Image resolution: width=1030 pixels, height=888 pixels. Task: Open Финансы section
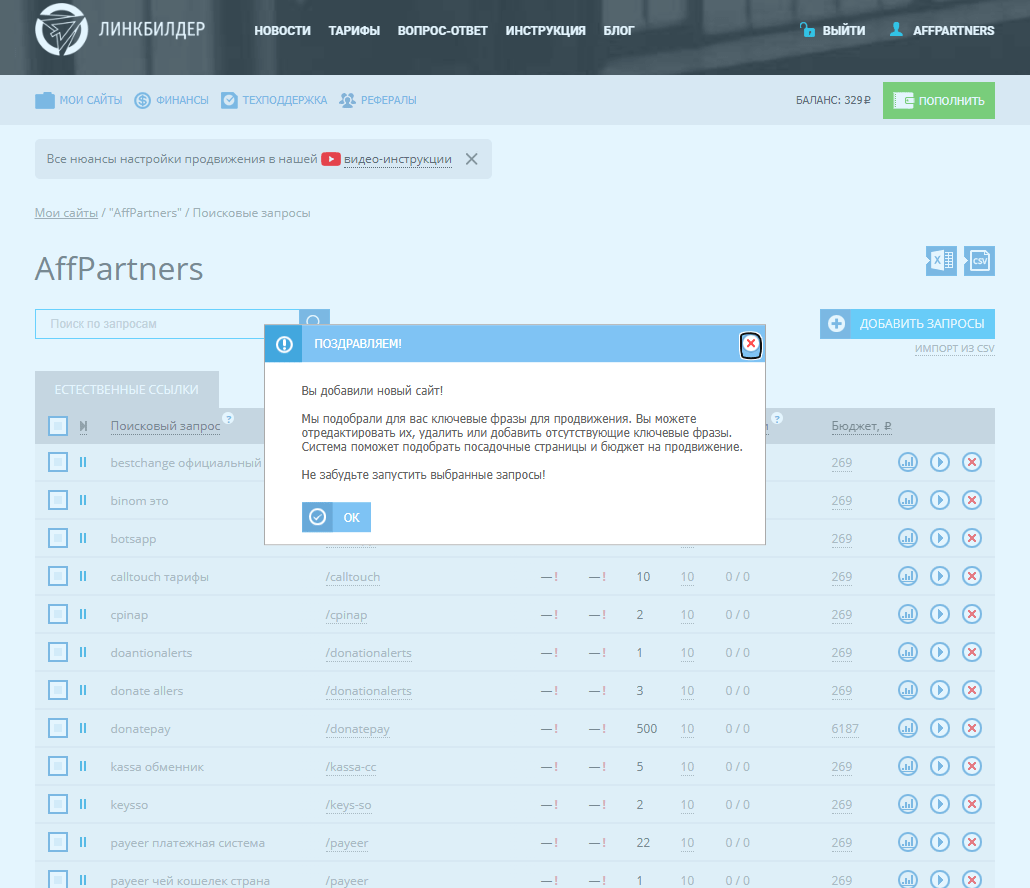point(171,100)
